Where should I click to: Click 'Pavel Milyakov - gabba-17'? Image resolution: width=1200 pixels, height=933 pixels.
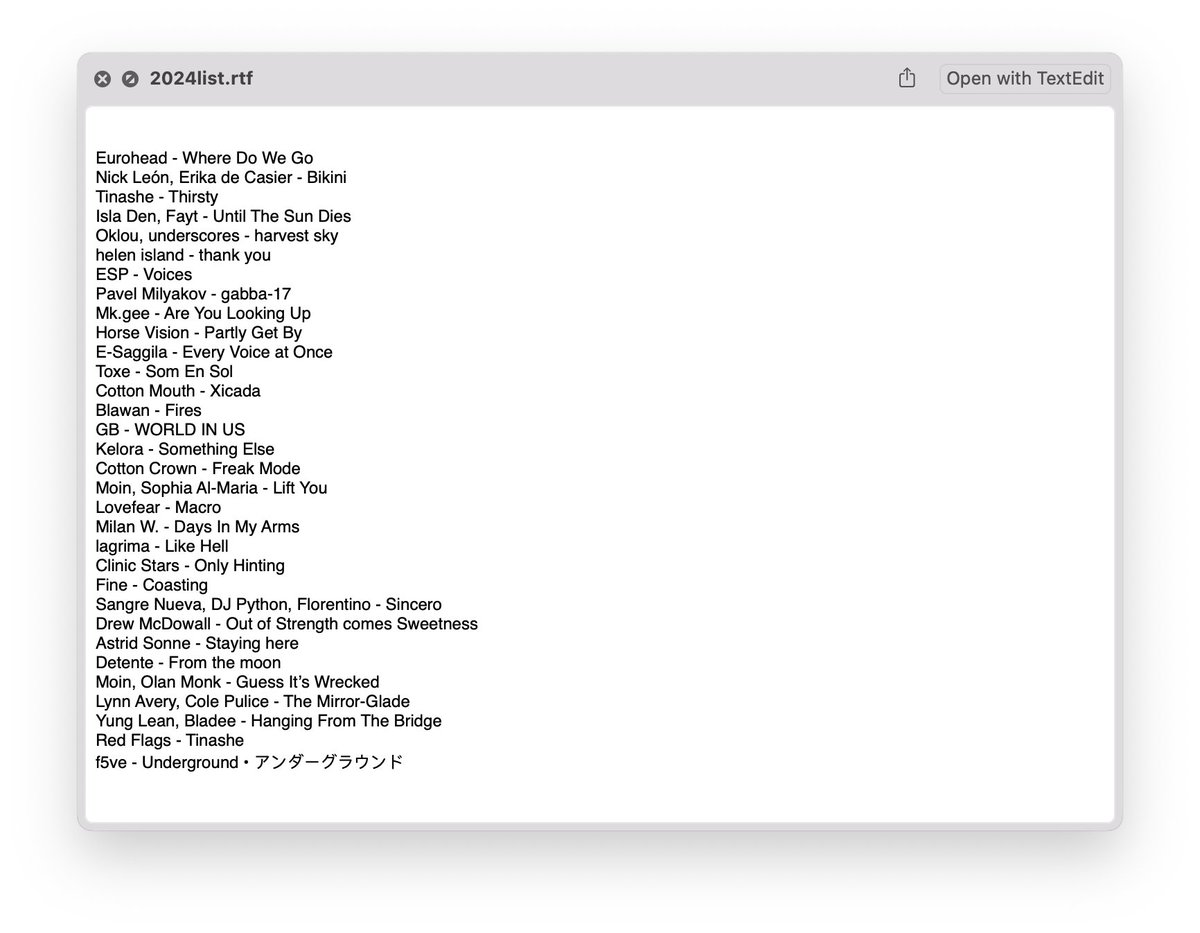click(x=193, y=294)
